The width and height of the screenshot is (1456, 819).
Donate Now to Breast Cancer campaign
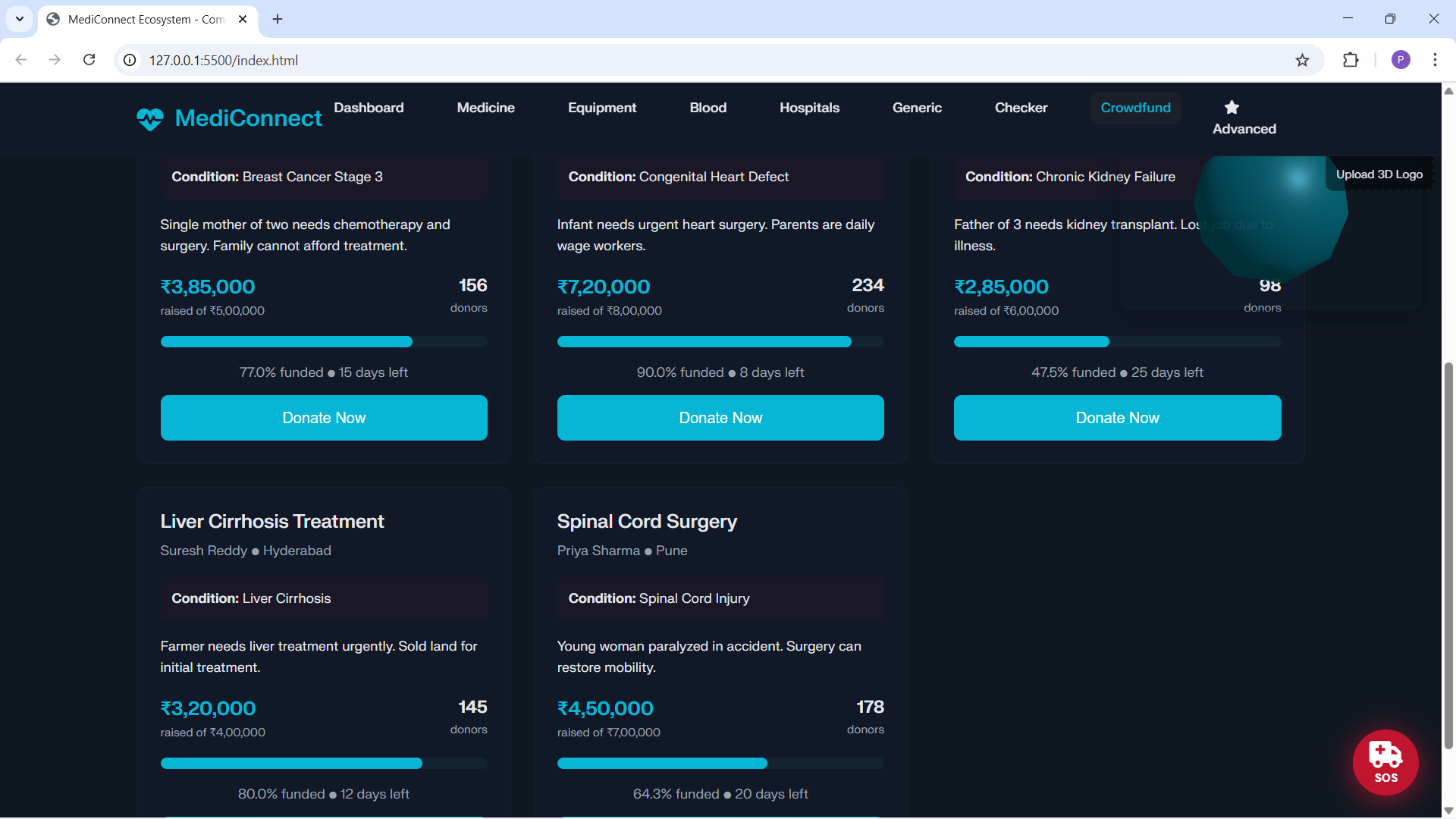click(324, 418)
